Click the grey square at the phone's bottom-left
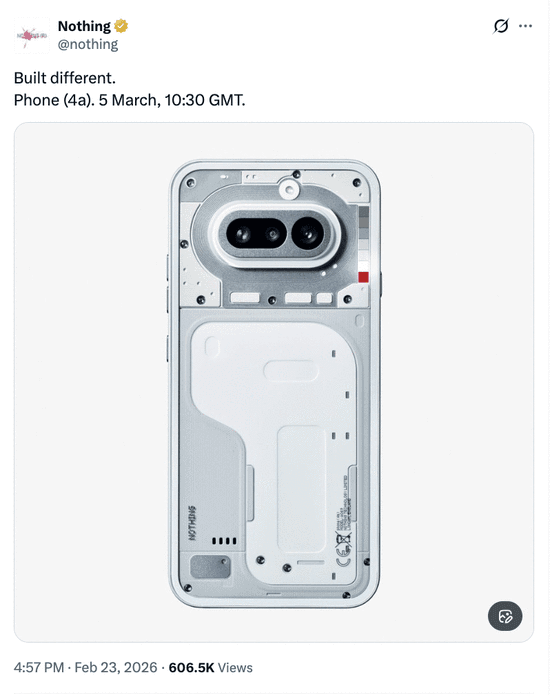The width and height of the screenshot is (550, 695). pos(210,567)
